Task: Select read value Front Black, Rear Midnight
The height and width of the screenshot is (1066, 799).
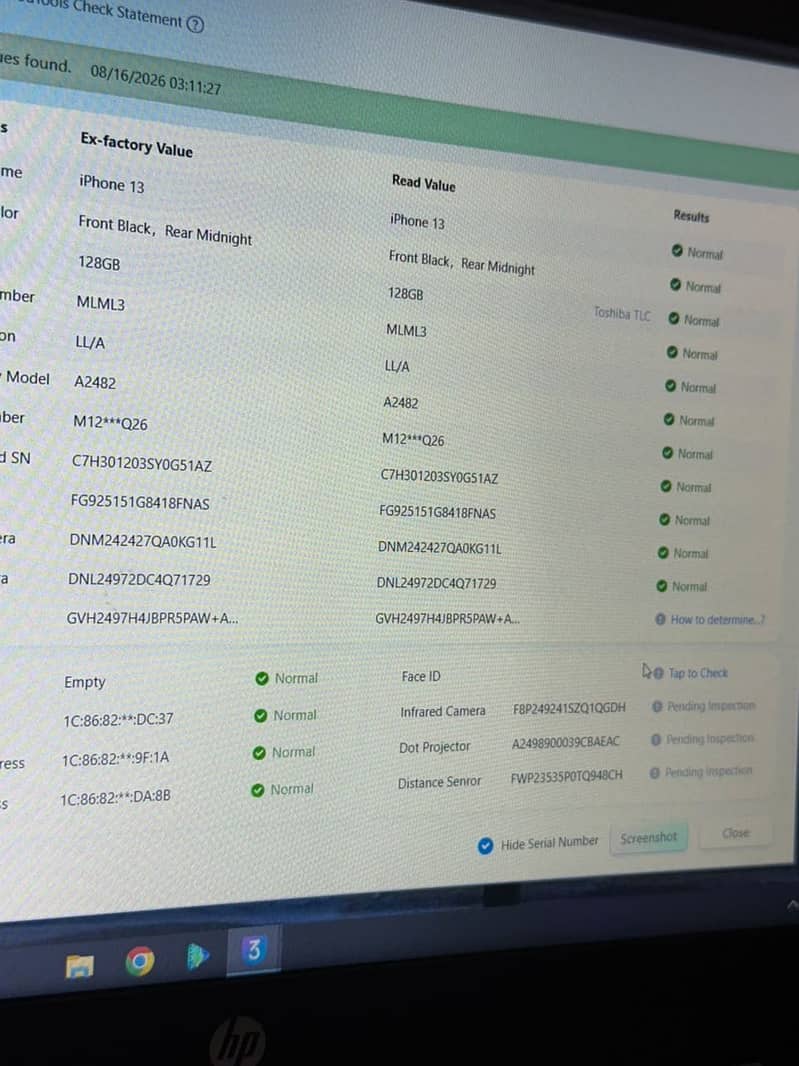Action: [x=462, y=262]
